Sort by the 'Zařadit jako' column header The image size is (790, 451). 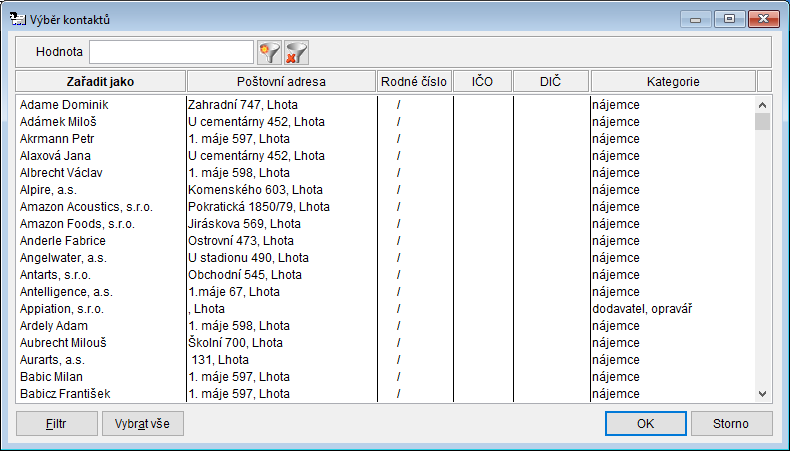point(101,81)
